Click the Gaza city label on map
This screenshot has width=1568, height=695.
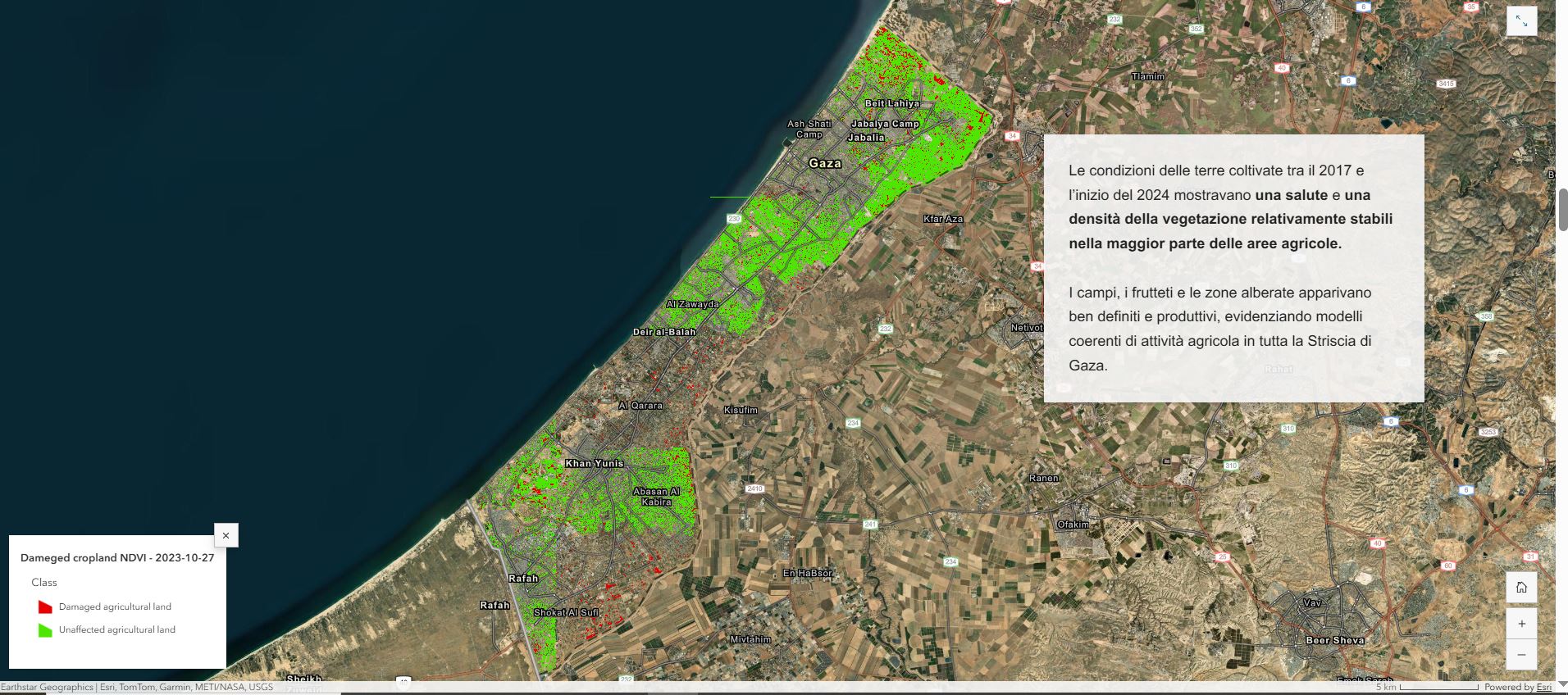click(x=825, y=163)
